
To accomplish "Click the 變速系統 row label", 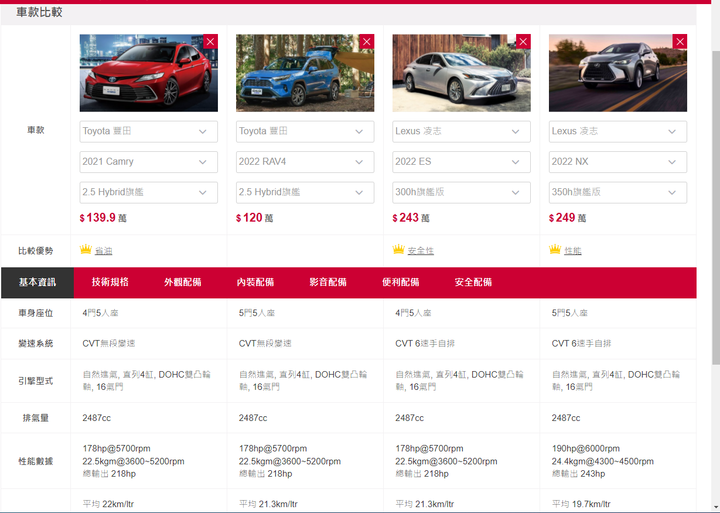I will (x=36, y=344).
